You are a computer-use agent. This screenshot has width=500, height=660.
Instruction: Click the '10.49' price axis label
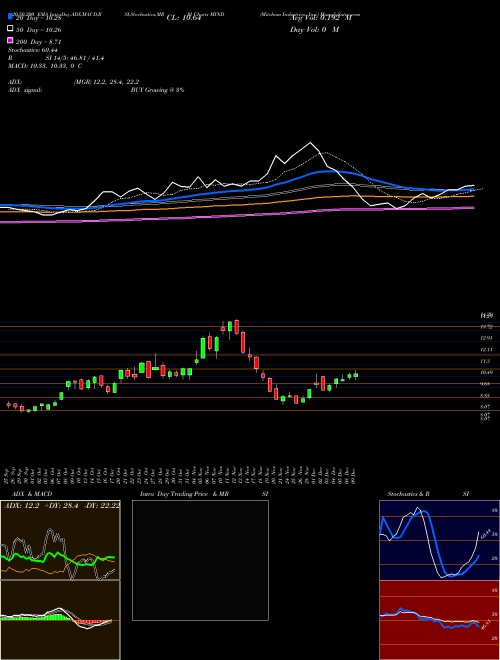[x=487, y=372]
